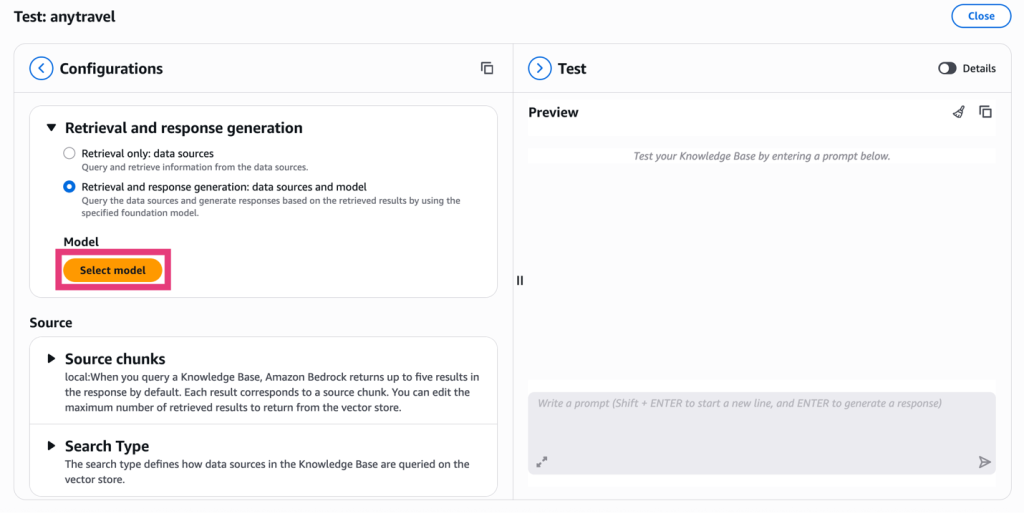Toggle the Details switch on

(x=947, y=69)
